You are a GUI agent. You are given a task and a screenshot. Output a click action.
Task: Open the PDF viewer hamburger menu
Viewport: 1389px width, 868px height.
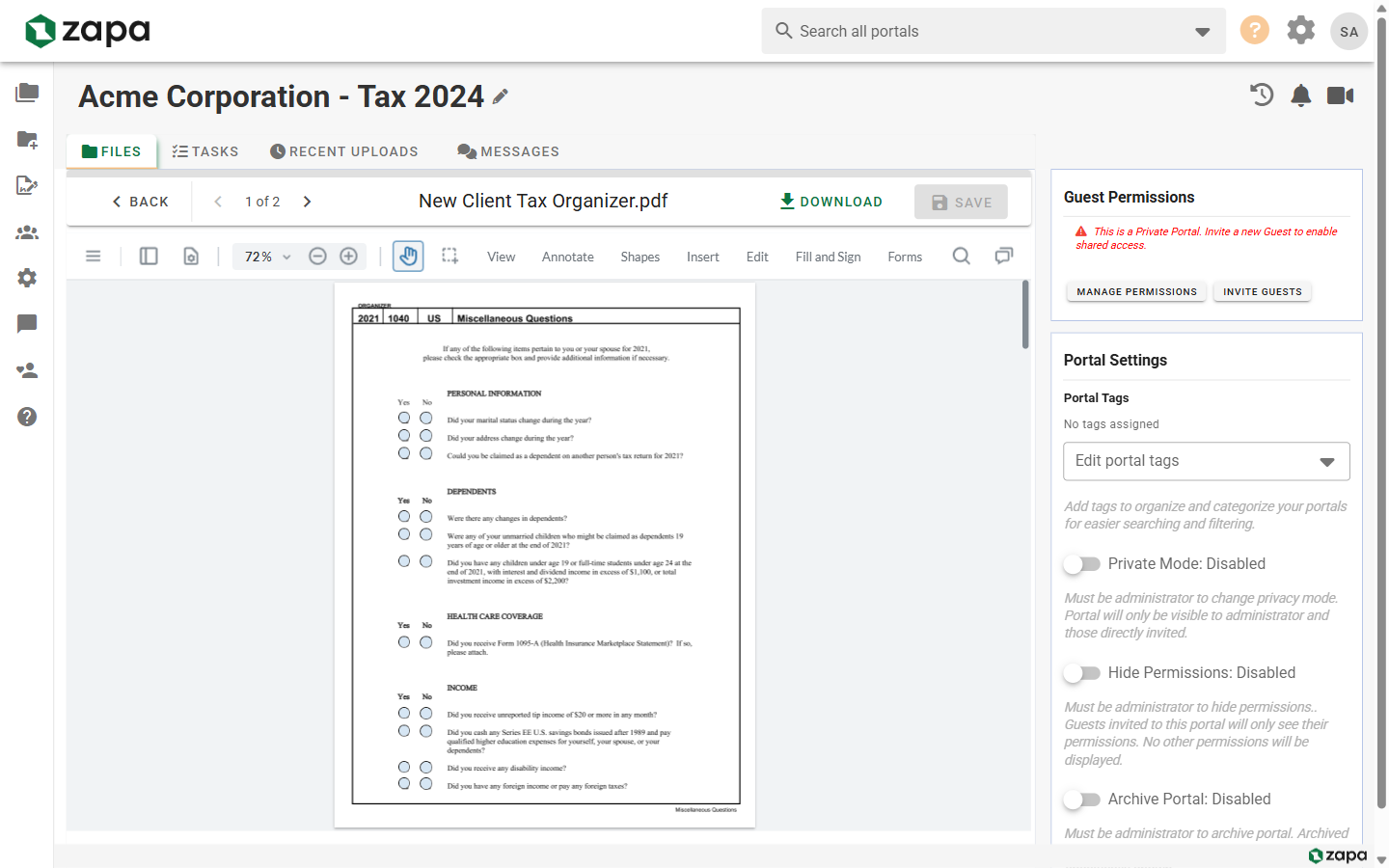pos(94,257)
